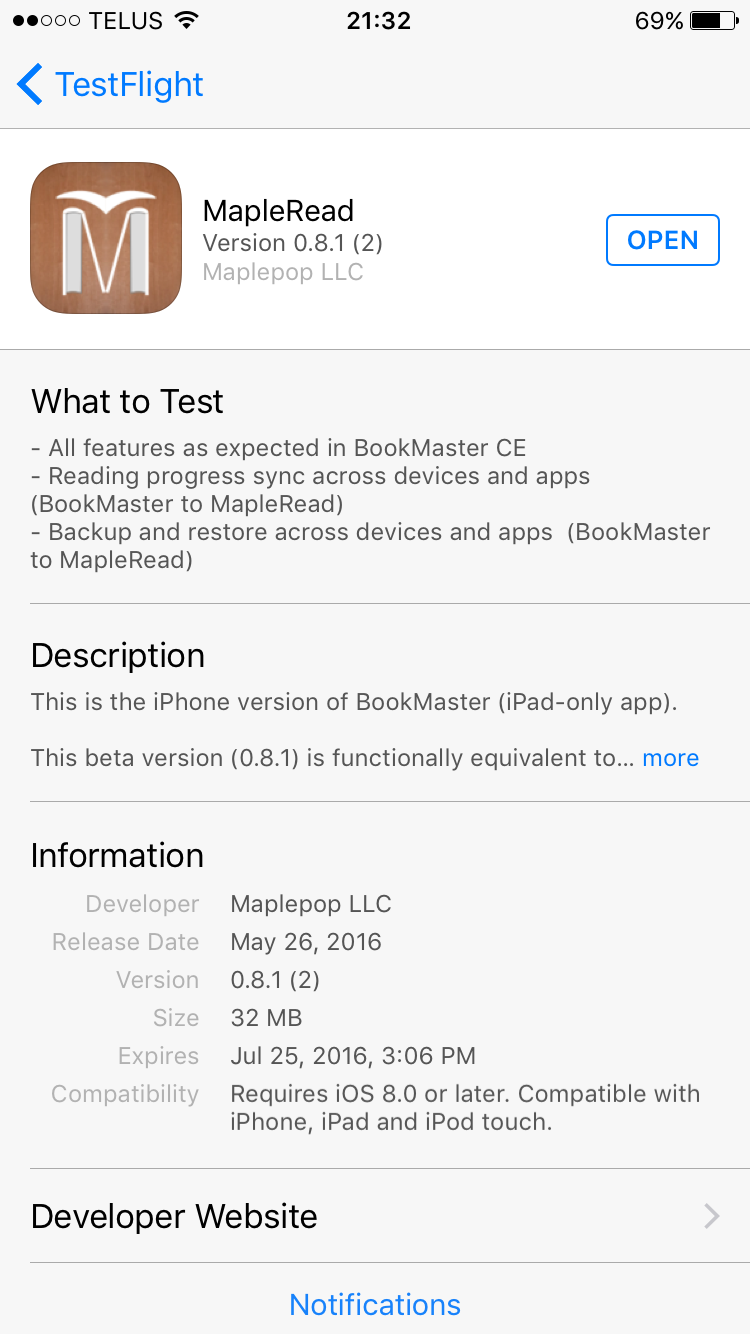Tap the MapleRead app title
Image resolution: width=750 pixels, height=1334 pixels.
[279, 211]
